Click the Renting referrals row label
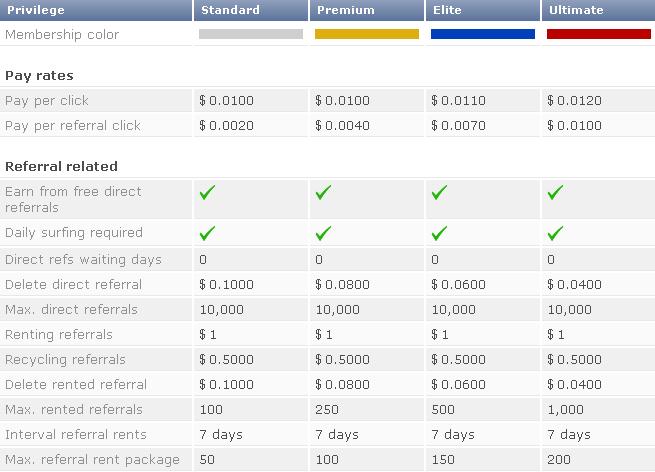Image resolution: width=655 pixels, height=472 pixels. 59,334
